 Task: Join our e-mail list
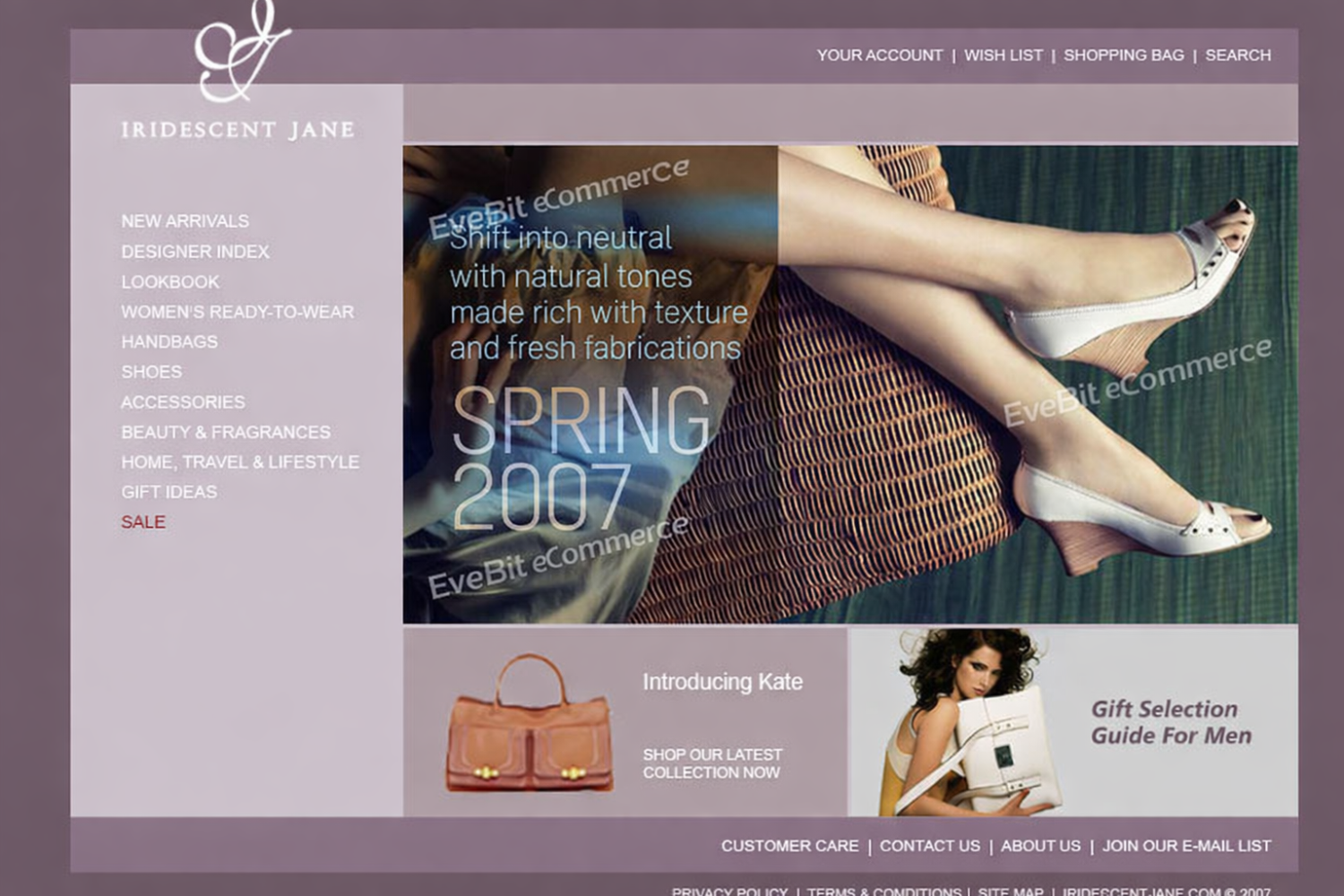coord(1187,846)
